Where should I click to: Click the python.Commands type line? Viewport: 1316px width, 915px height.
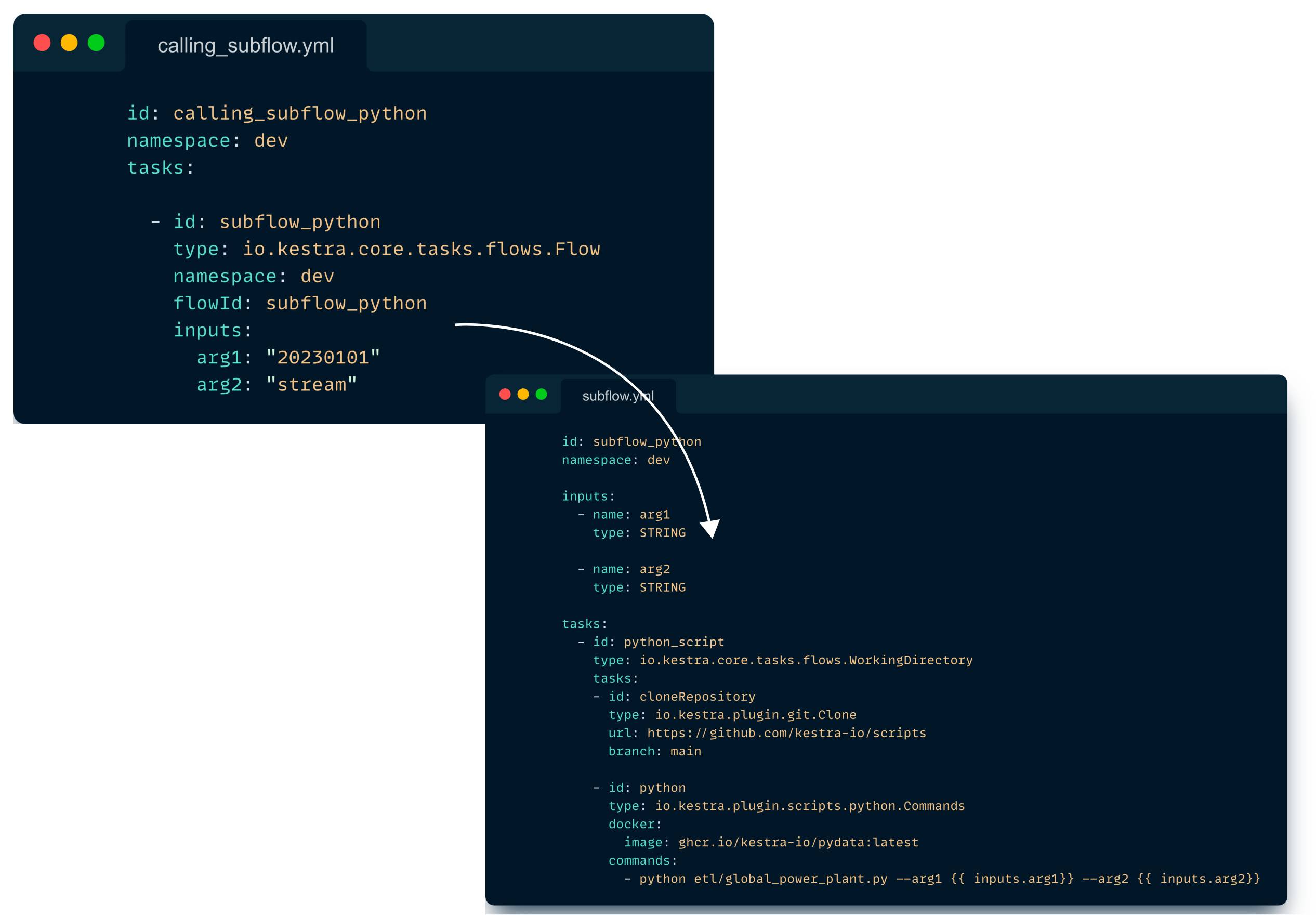coord(787,807)
